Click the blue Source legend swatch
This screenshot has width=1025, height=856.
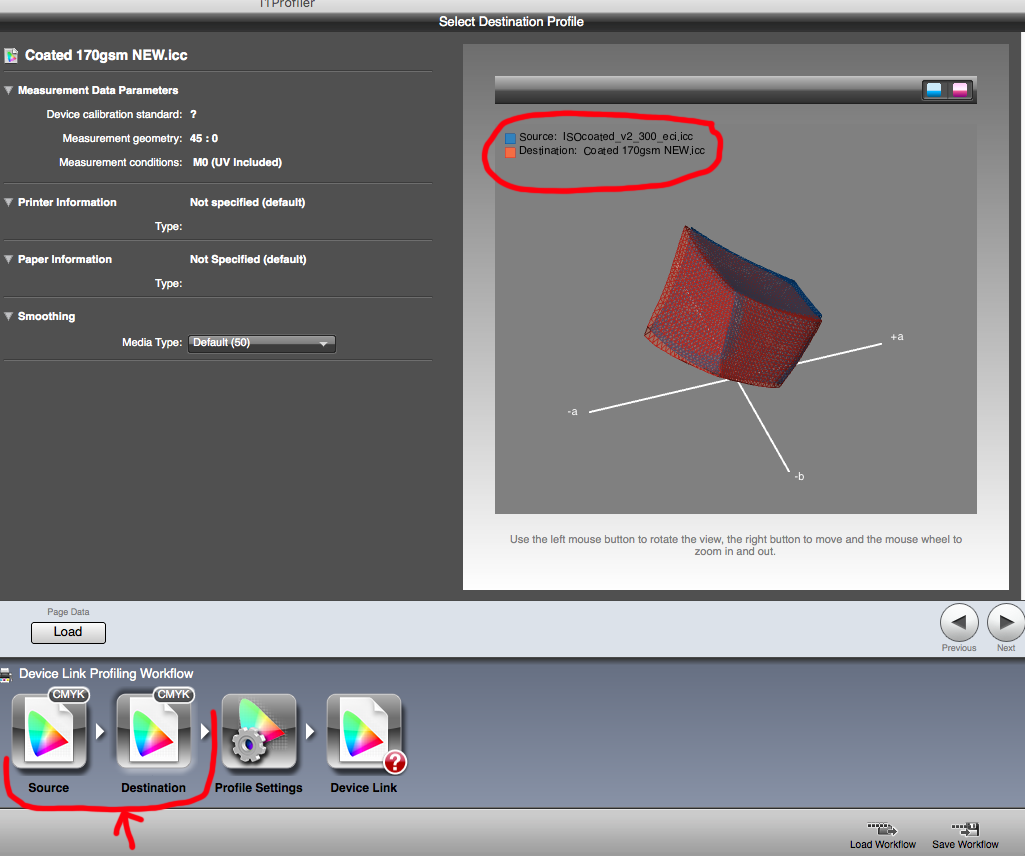click(x=511, y=138)
